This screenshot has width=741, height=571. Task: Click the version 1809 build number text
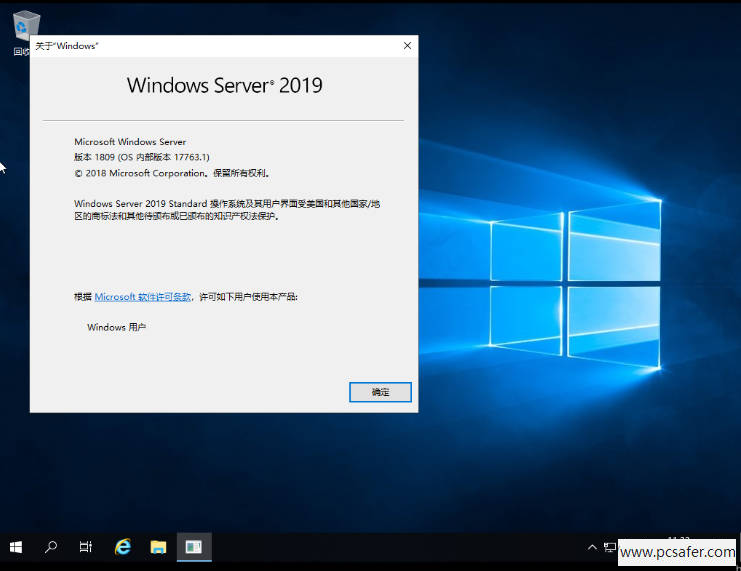coord(142,157)
